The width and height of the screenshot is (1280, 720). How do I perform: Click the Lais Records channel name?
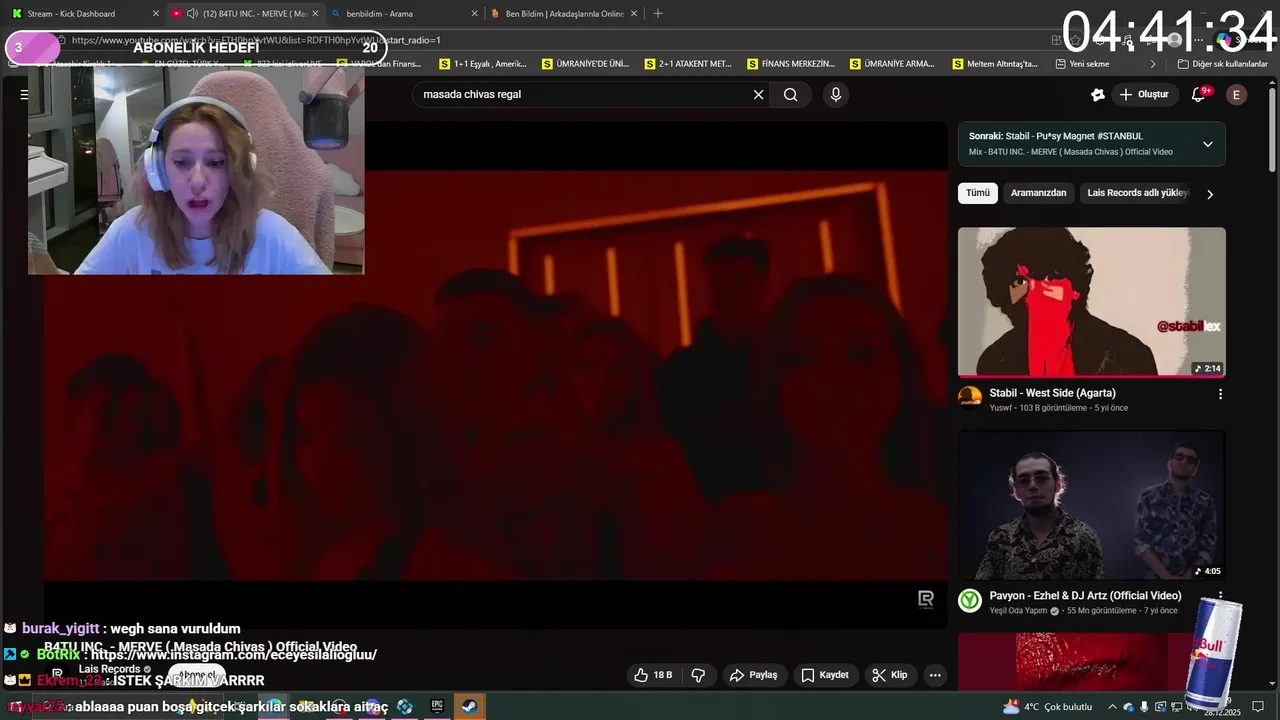pyautogui.click(x=109, y=669)
